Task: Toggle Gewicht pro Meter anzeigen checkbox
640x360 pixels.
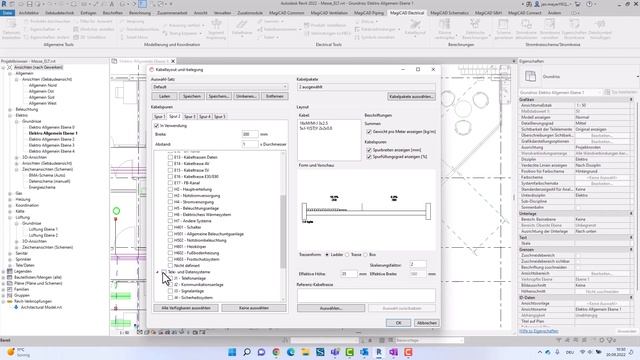Action: (369, 131)
